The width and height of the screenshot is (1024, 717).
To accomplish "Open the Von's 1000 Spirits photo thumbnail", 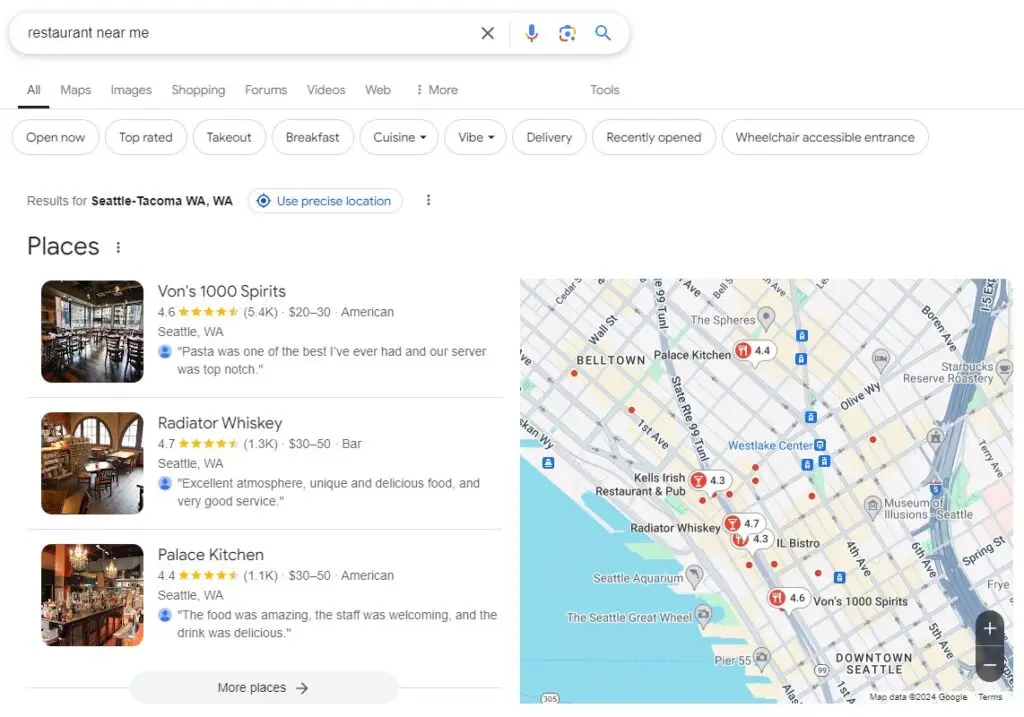I will tap(92, 332).
